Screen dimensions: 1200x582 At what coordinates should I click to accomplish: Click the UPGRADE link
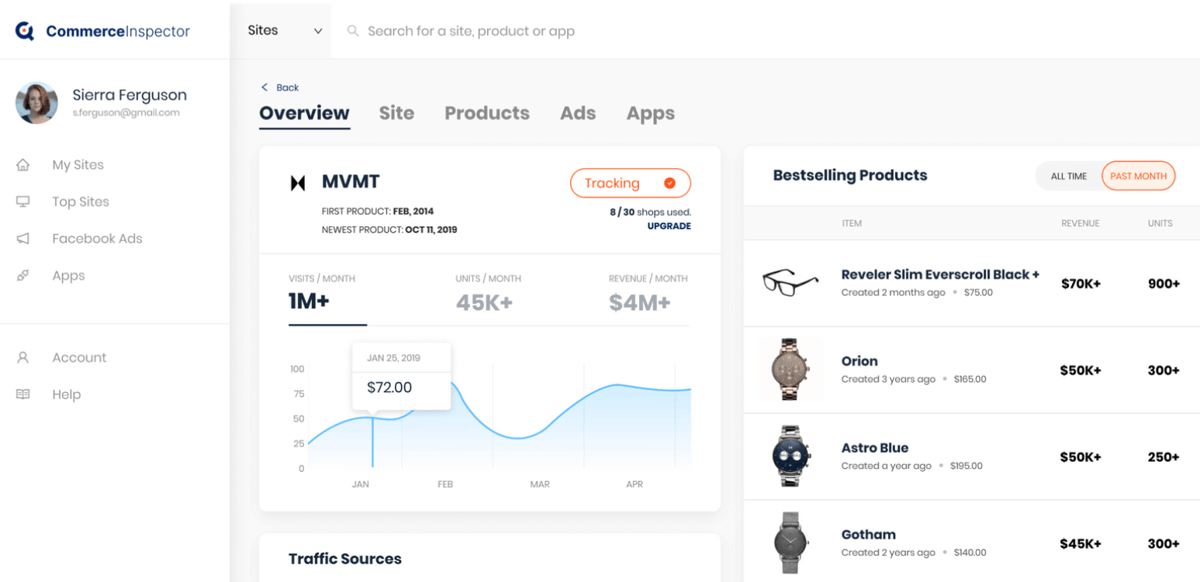[x=669, y=226]
